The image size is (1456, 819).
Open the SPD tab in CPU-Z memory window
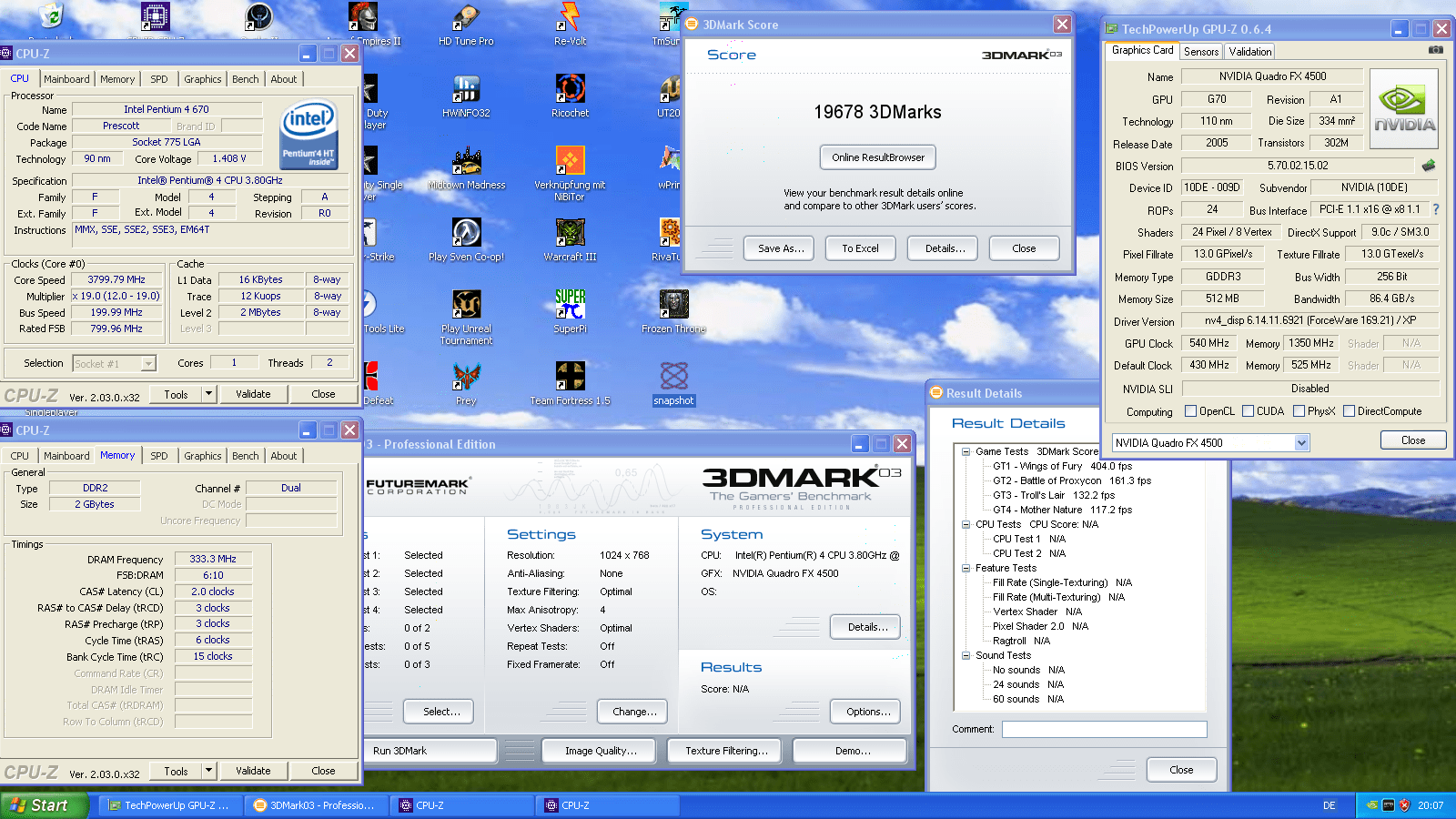(158, 456)
